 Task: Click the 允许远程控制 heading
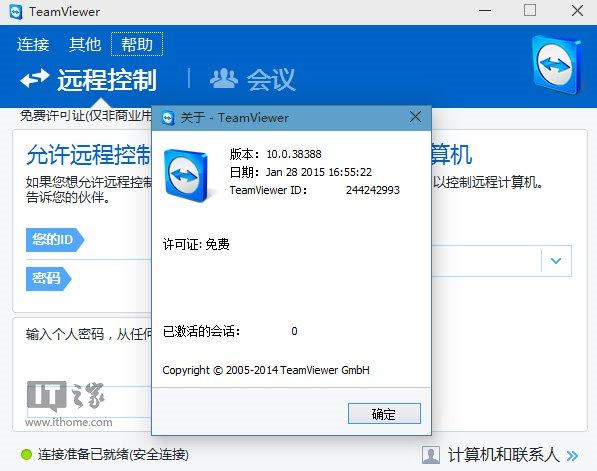click(x=88, y=155)
